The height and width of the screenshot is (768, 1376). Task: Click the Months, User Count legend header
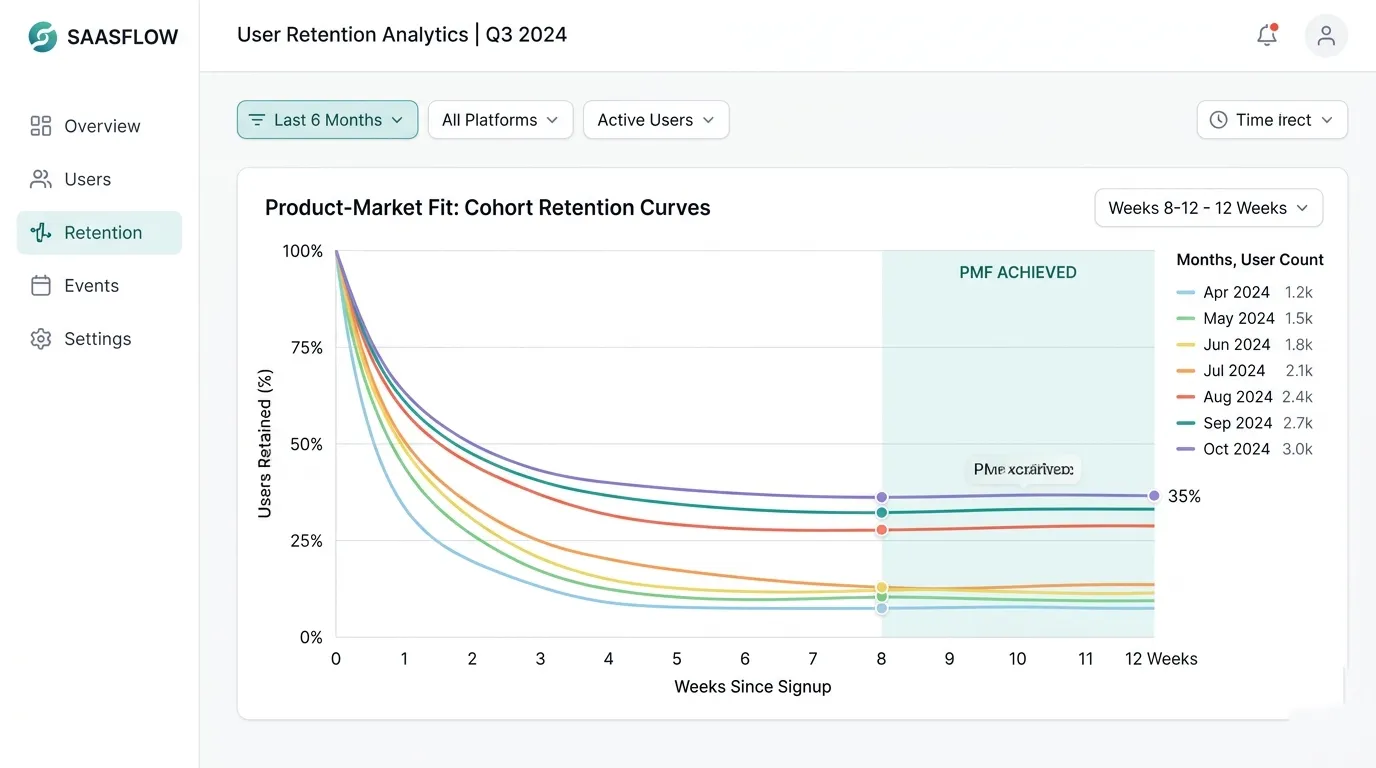(x=1250, y=260)
